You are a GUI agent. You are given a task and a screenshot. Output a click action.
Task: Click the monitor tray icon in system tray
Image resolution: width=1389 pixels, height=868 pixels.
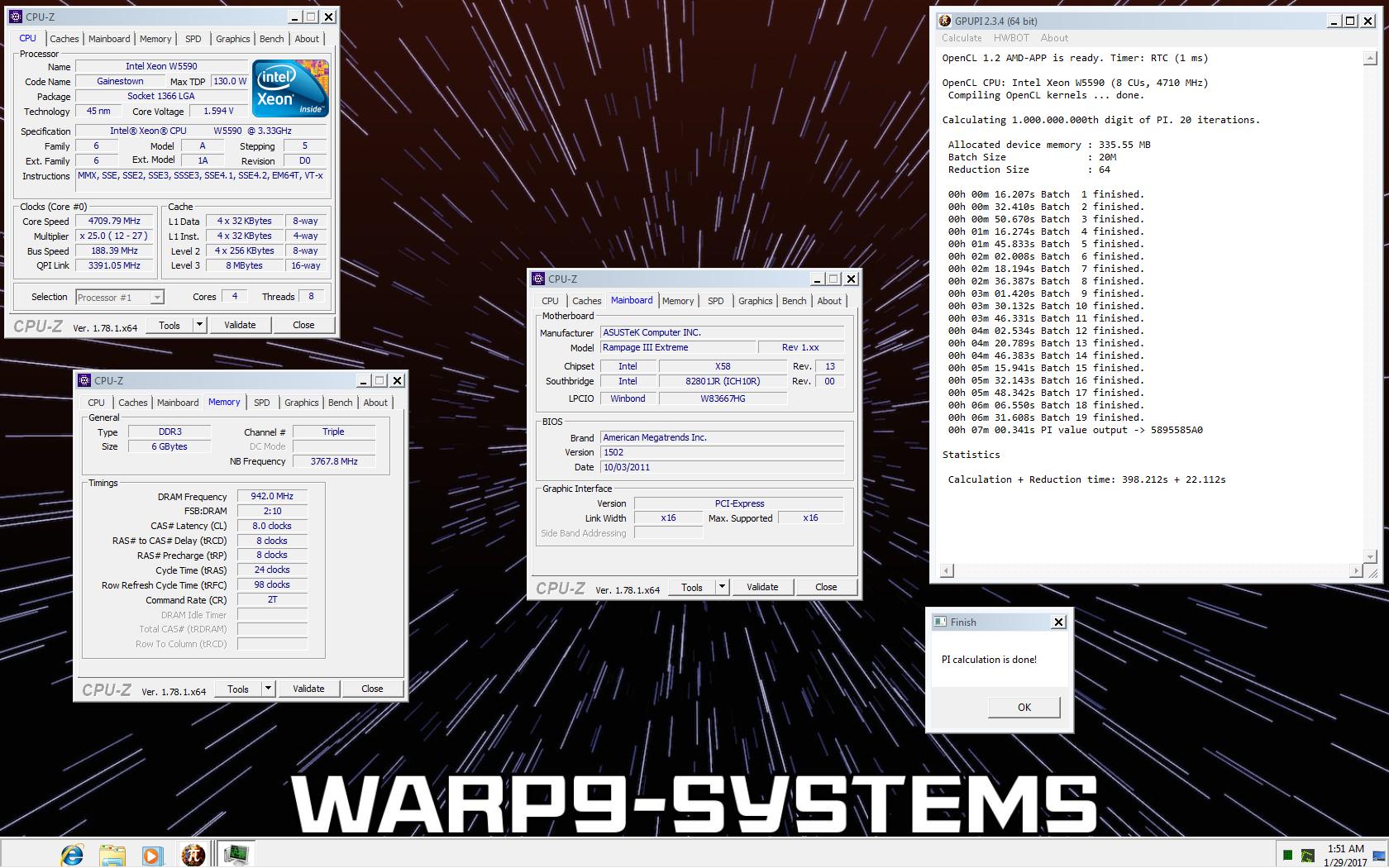(x=1308, y=855)
